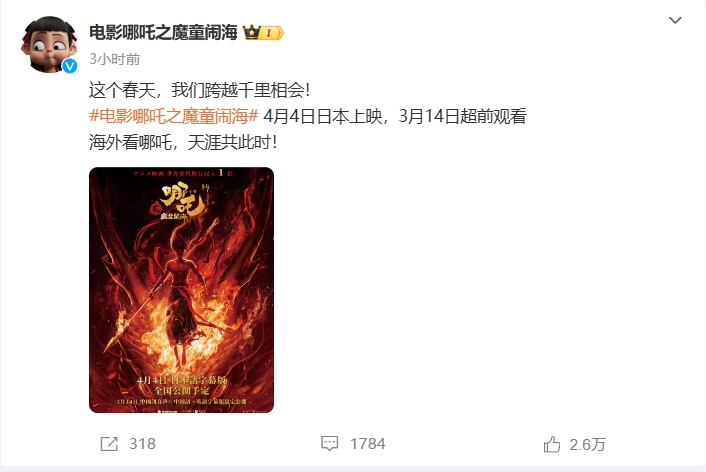
Task: Click the text line 这个春天，我们跨越千里相会
Action: click(x=199, y=90)
